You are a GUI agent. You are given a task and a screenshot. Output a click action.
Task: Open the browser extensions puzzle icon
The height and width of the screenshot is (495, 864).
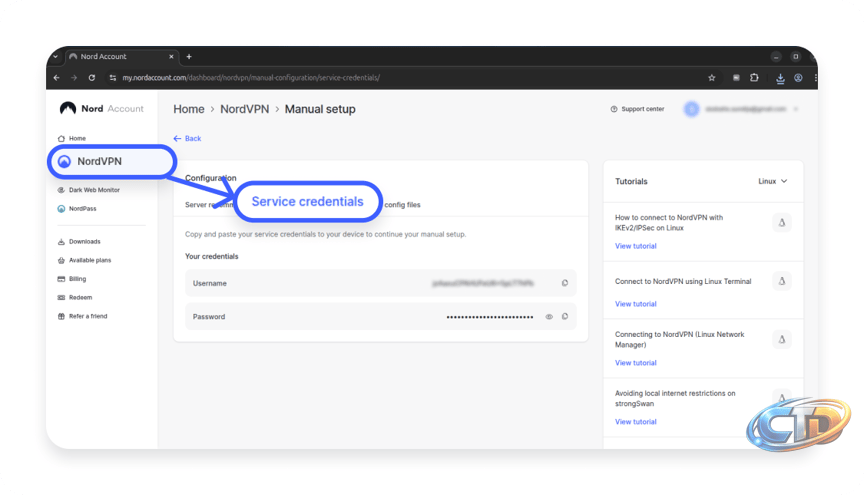coord(754,78)
